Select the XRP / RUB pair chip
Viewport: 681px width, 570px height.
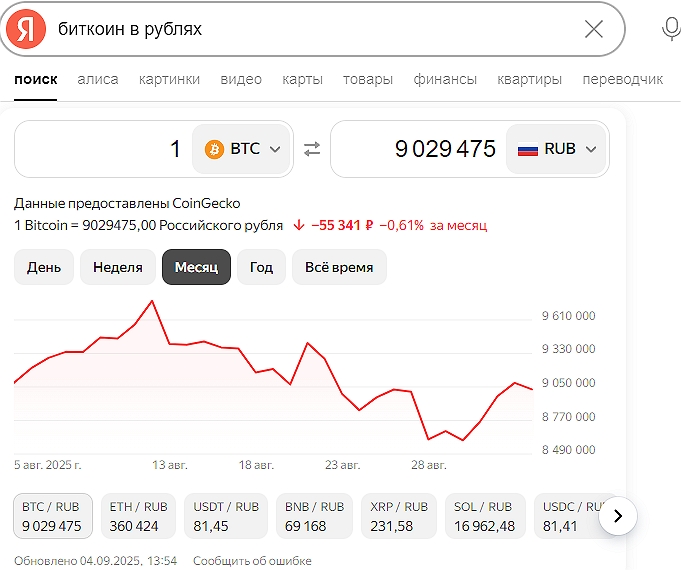(x=399, y=516)
